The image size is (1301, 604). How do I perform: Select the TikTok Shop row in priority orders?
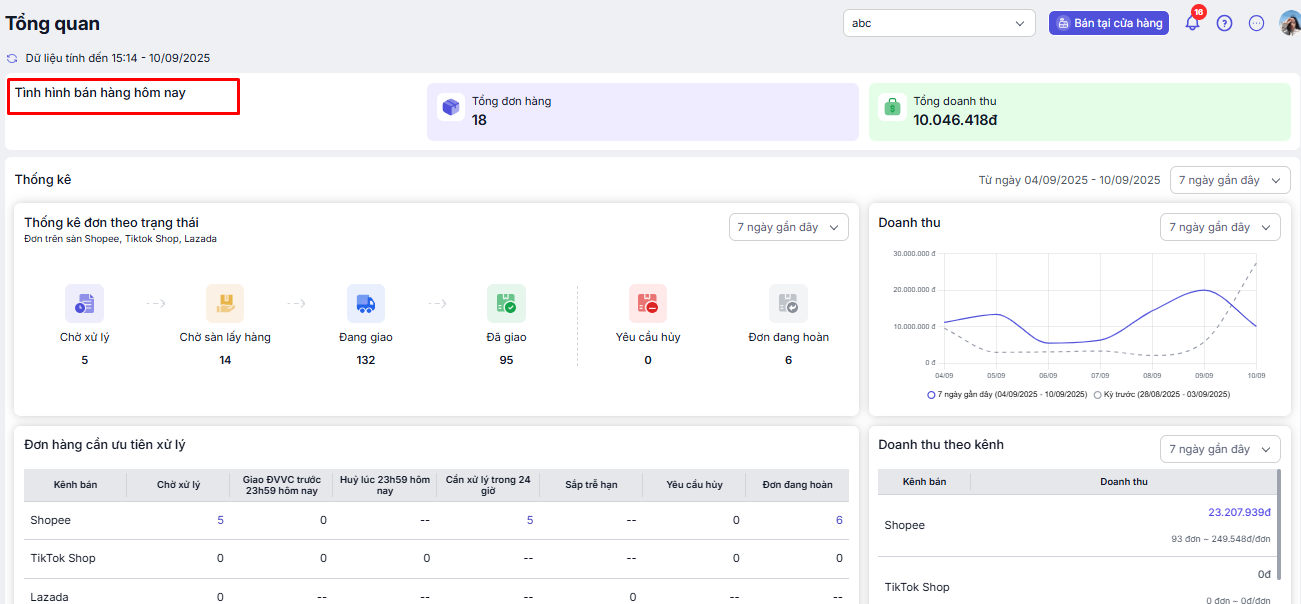436,558
